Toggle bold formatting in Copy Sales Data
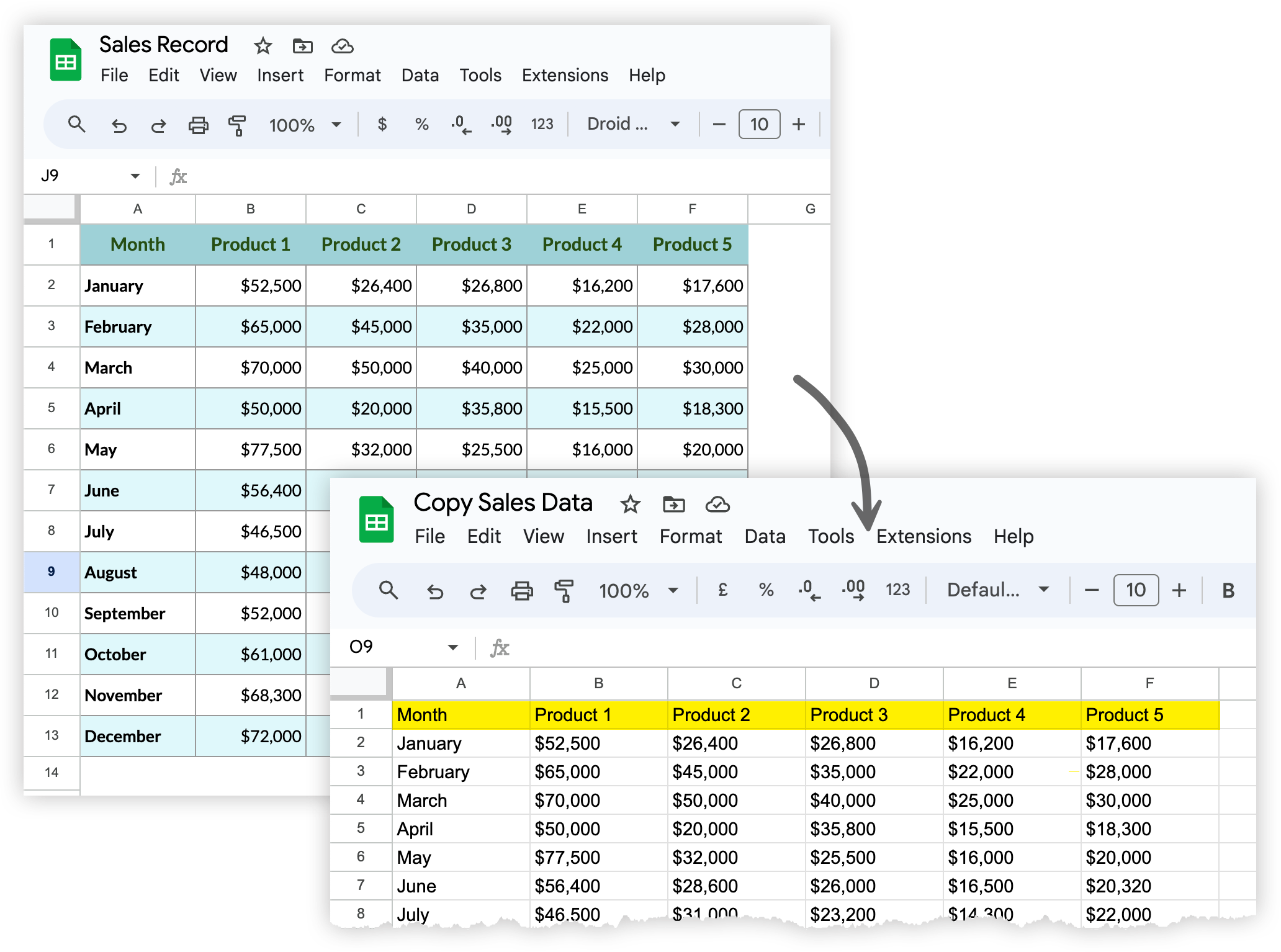This screenshot has width=1281, height=952. [x=1228, y=590]
